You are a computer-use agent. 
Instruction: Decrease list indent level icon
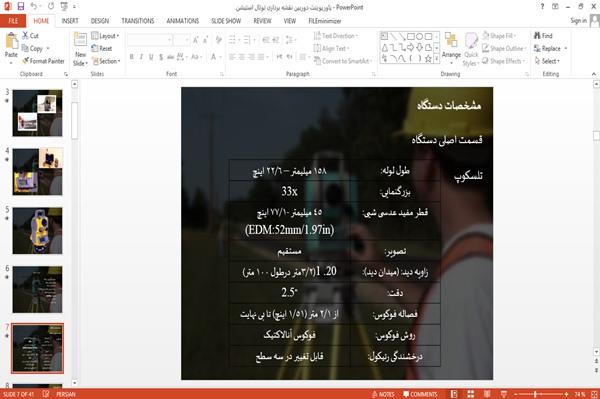pyautogui.click(x=266, y=39)
